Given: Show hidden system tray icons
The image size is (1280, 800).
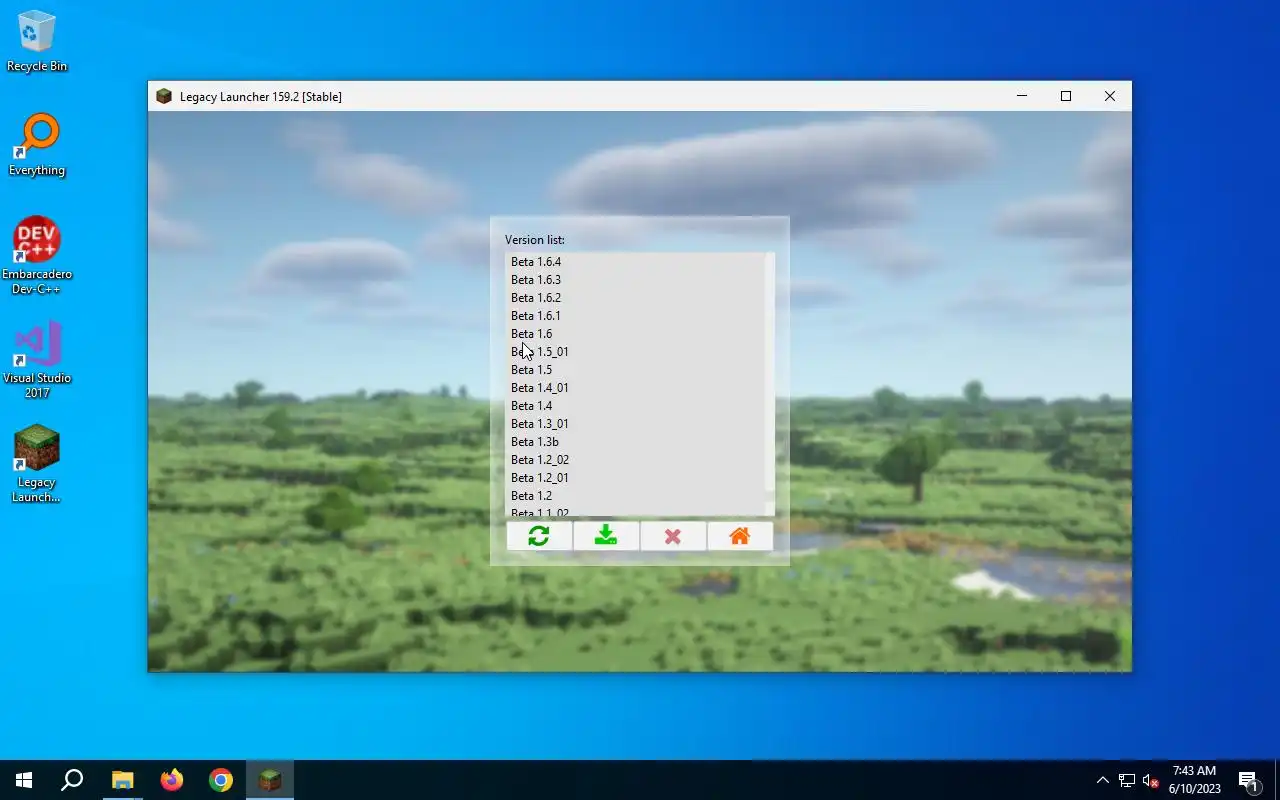Looking at the screenshot, I should pos(1102,780).
